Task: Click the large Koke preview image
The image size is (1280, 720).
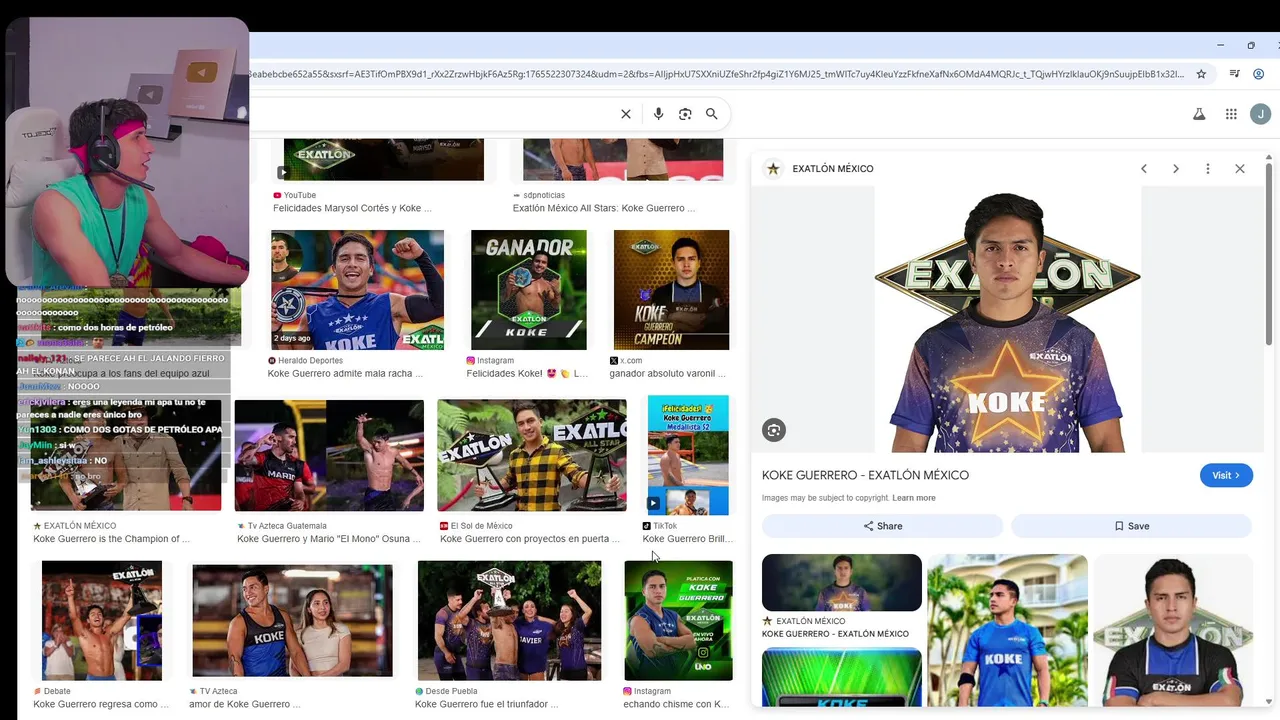Action: coord(1007,319)
